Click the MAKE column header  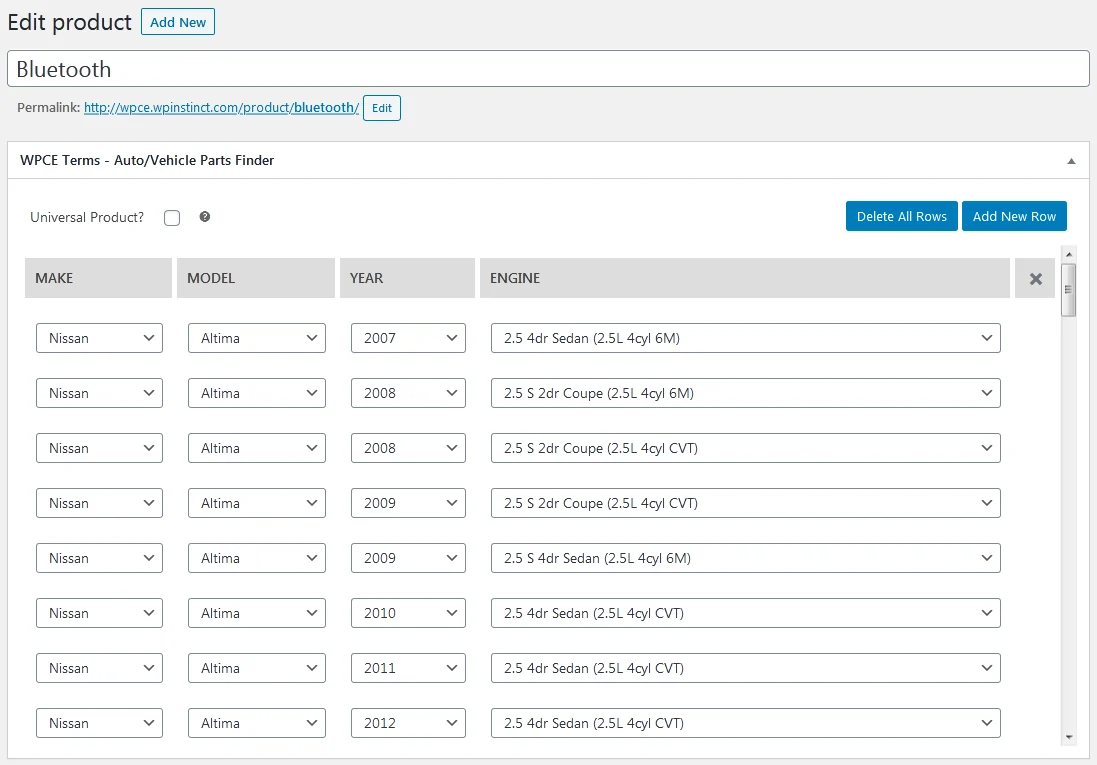98,278
